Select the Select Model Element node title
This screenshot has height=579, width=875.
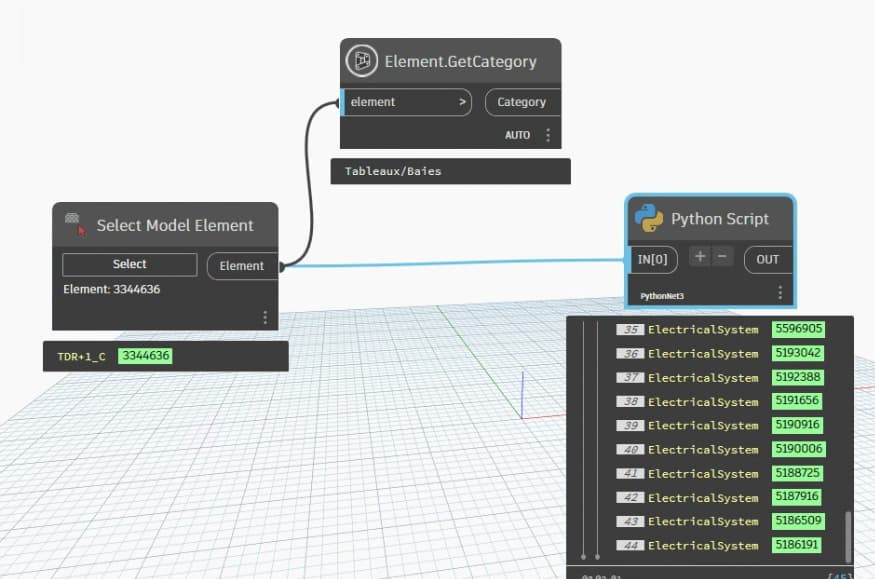(x=175, y=225)
